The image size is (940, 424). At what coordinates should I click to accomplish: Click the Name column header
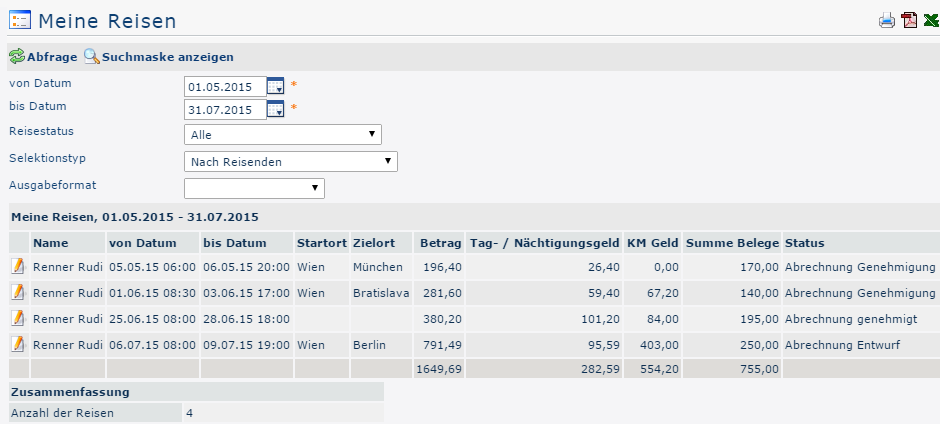(x=49, y=243)
